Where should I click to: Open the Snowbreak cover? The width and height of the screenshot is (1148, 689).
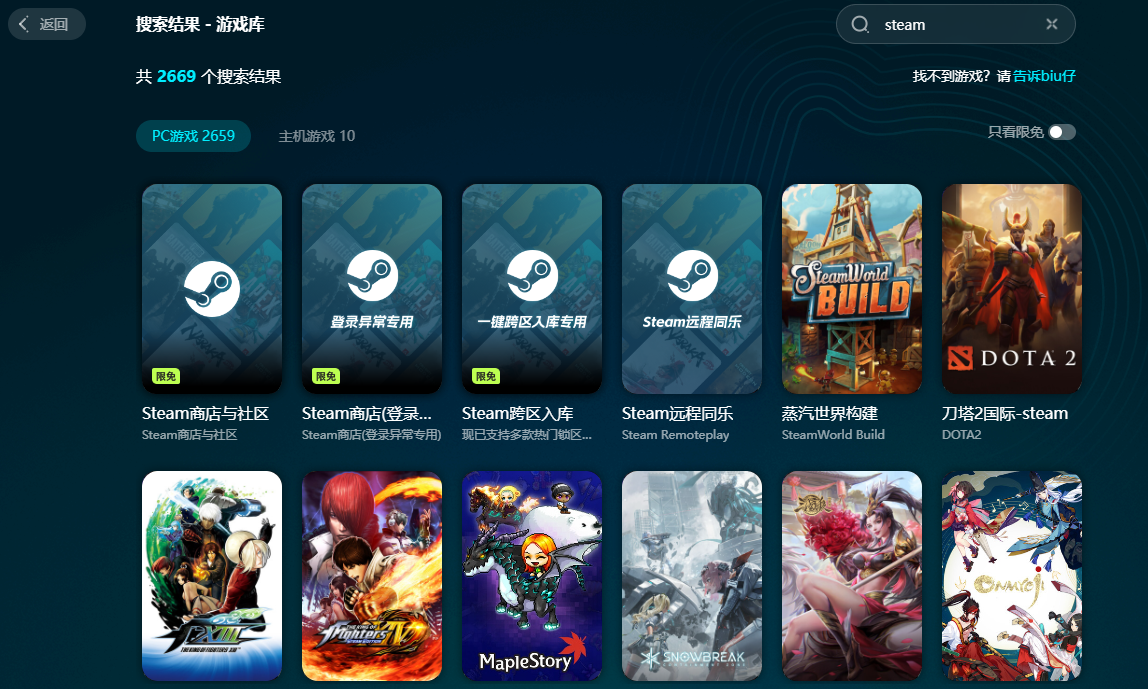tap(692, 576)
